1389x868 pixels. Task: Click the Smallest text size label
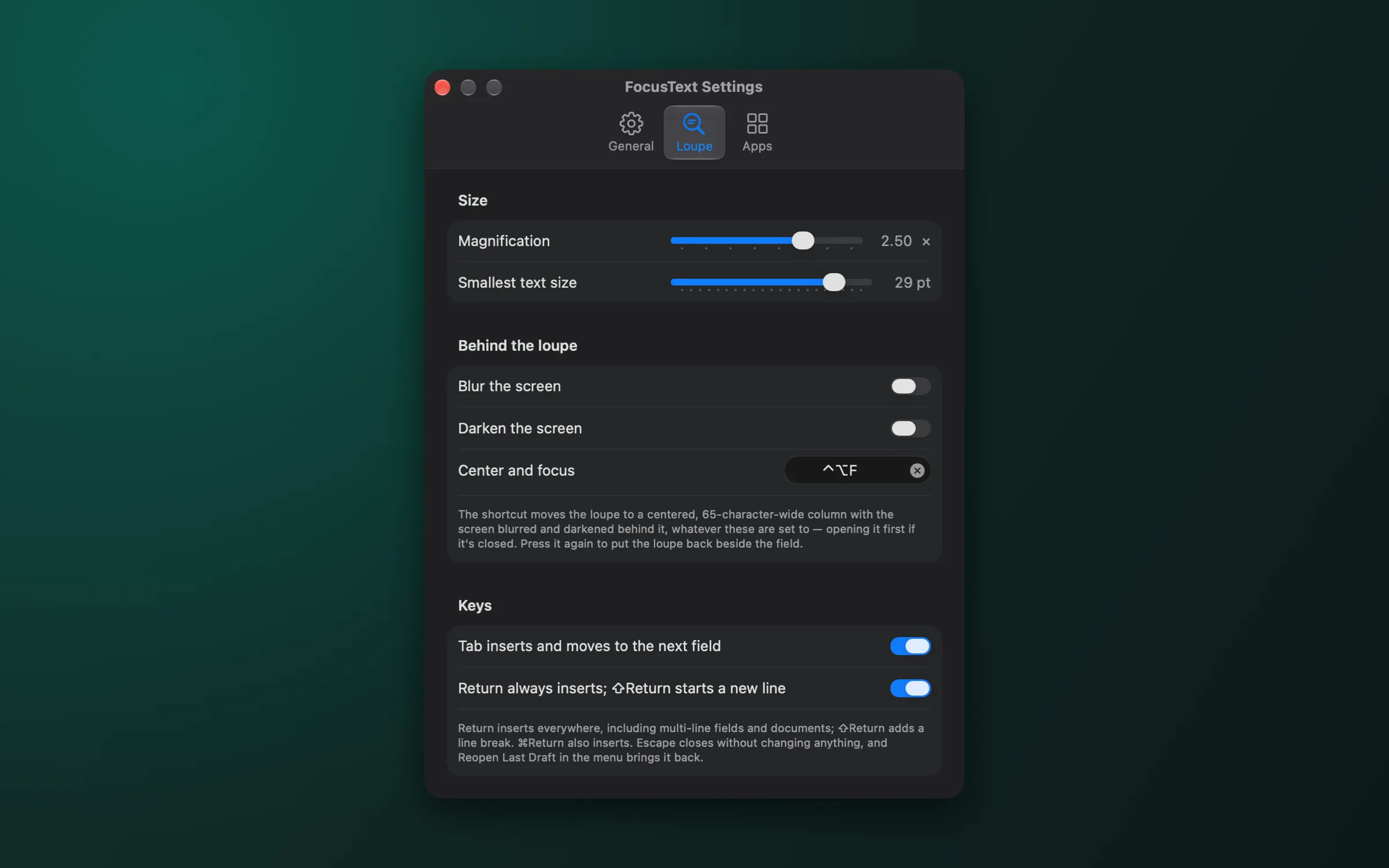pos(517,282)
